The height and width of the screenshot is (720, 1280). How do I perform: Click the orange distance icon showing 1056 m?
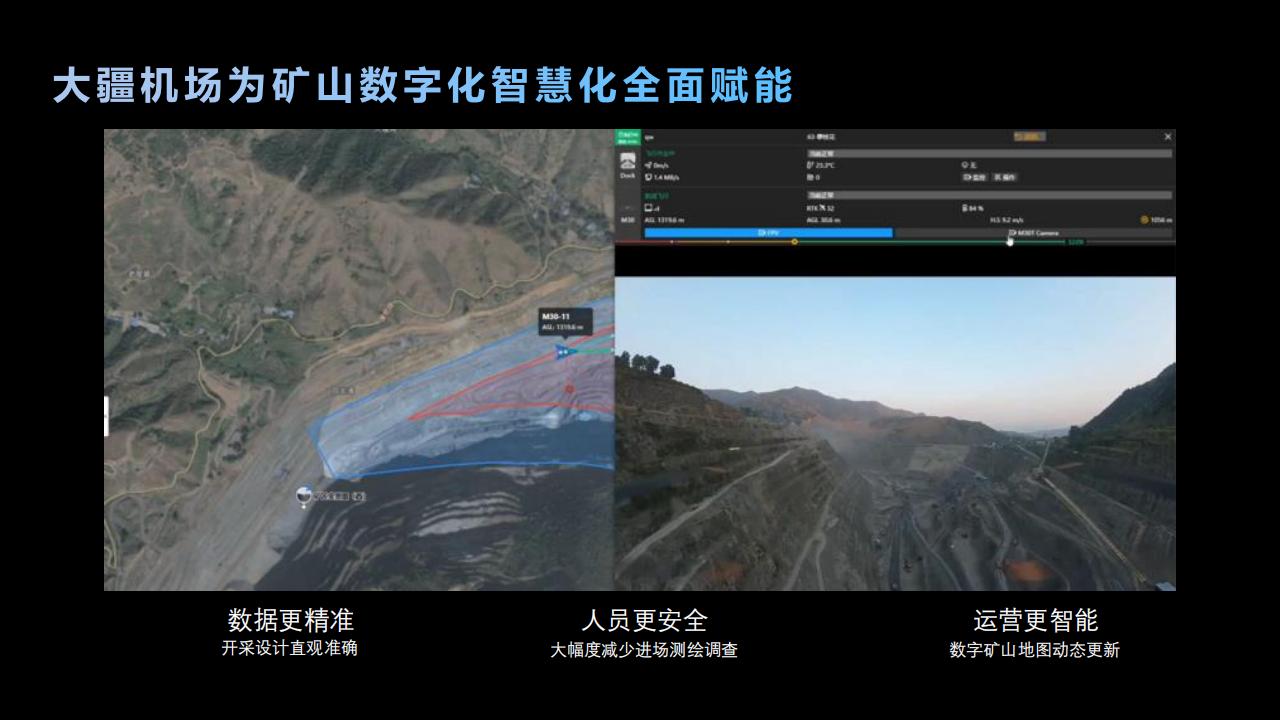click(x=1144, y=220)
